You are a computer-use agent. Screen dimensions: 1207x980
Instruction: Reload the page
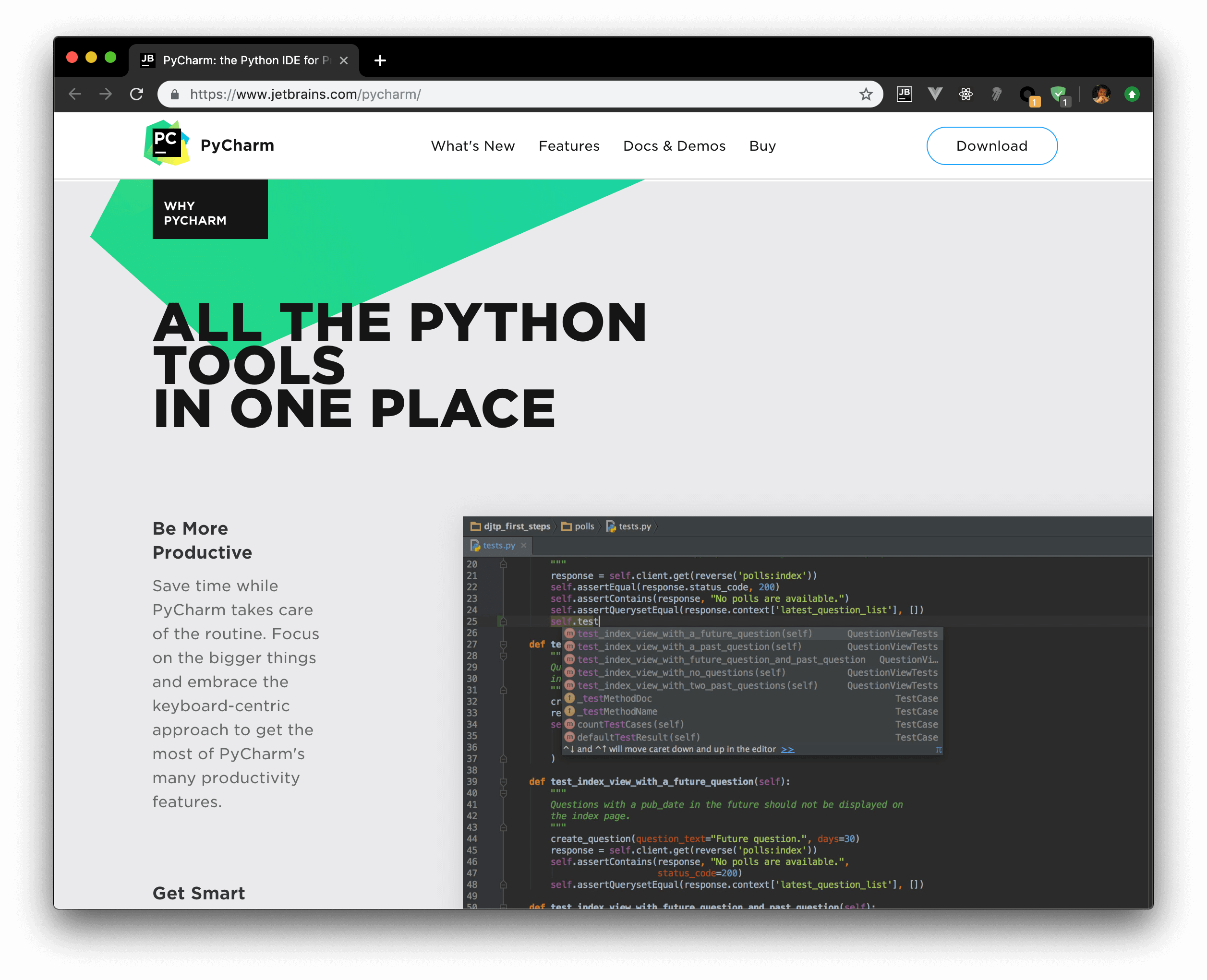point(137,94)
